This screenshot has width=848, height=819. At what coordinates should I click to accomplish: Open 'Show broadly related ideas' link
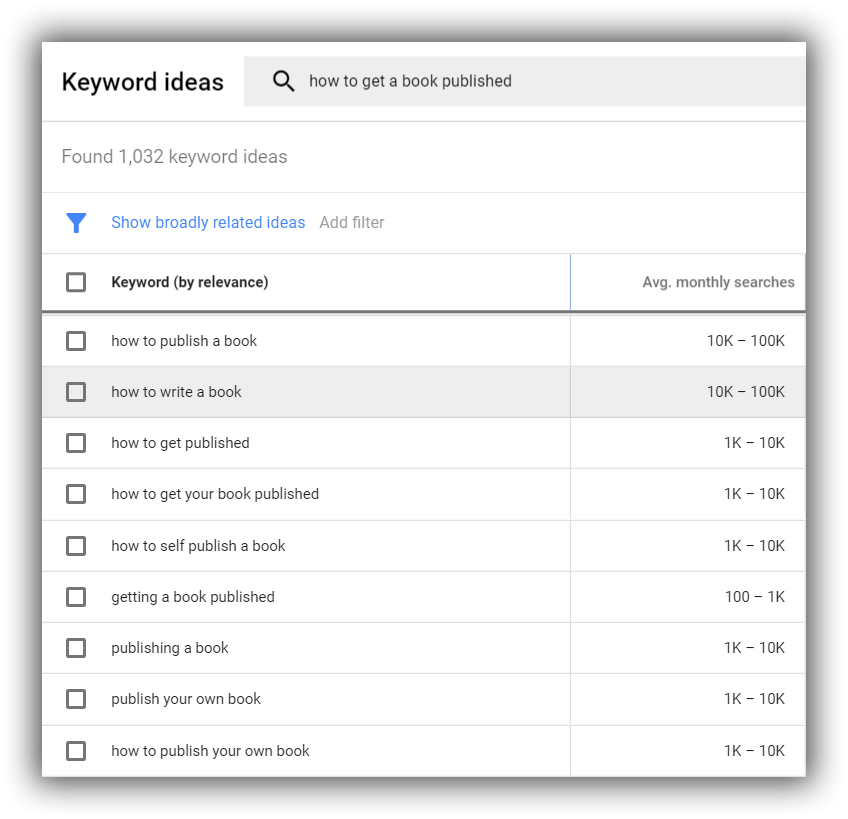click(208, 222)
